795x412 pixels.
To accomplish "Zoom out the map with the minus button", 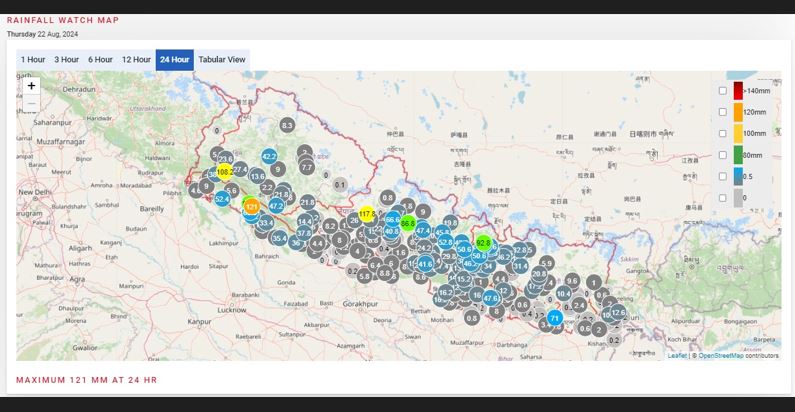I will pyautogui.click(x=31, y=104).
